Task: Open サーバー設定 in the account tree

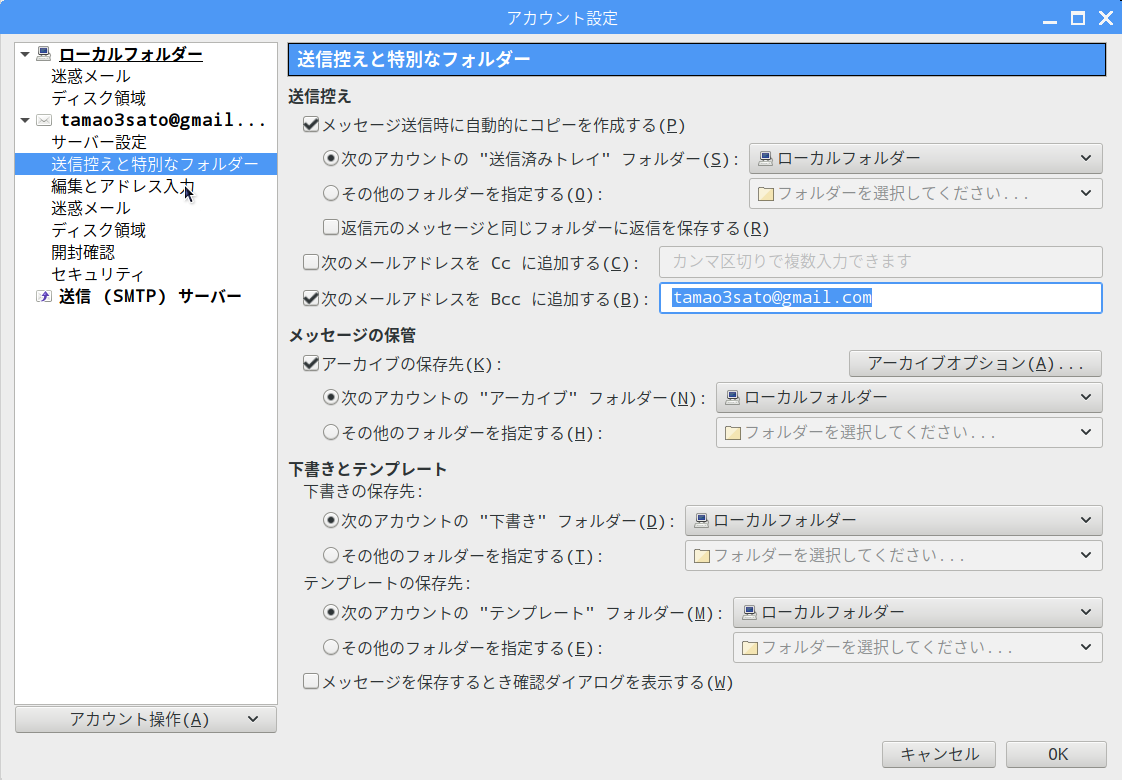Action: tap(99, 142)
